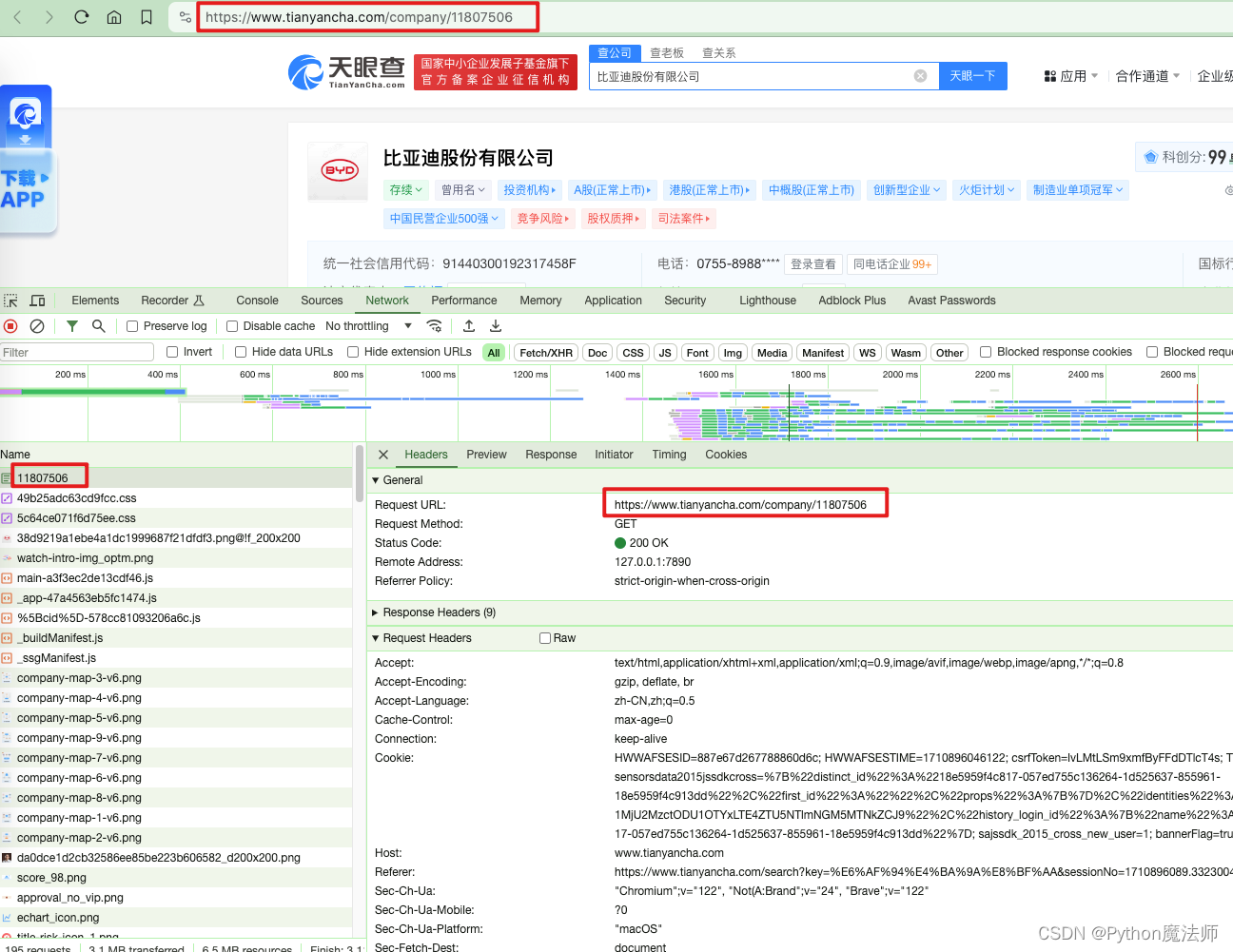Filter requests by JS type
1233x952 pixels.
coord(665,353)
